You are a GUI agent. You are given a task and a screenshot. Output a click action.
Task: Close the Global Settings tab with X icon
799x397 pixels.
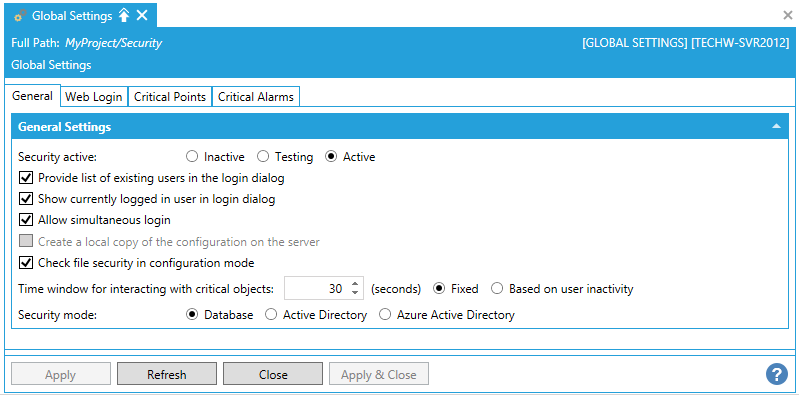142,16
